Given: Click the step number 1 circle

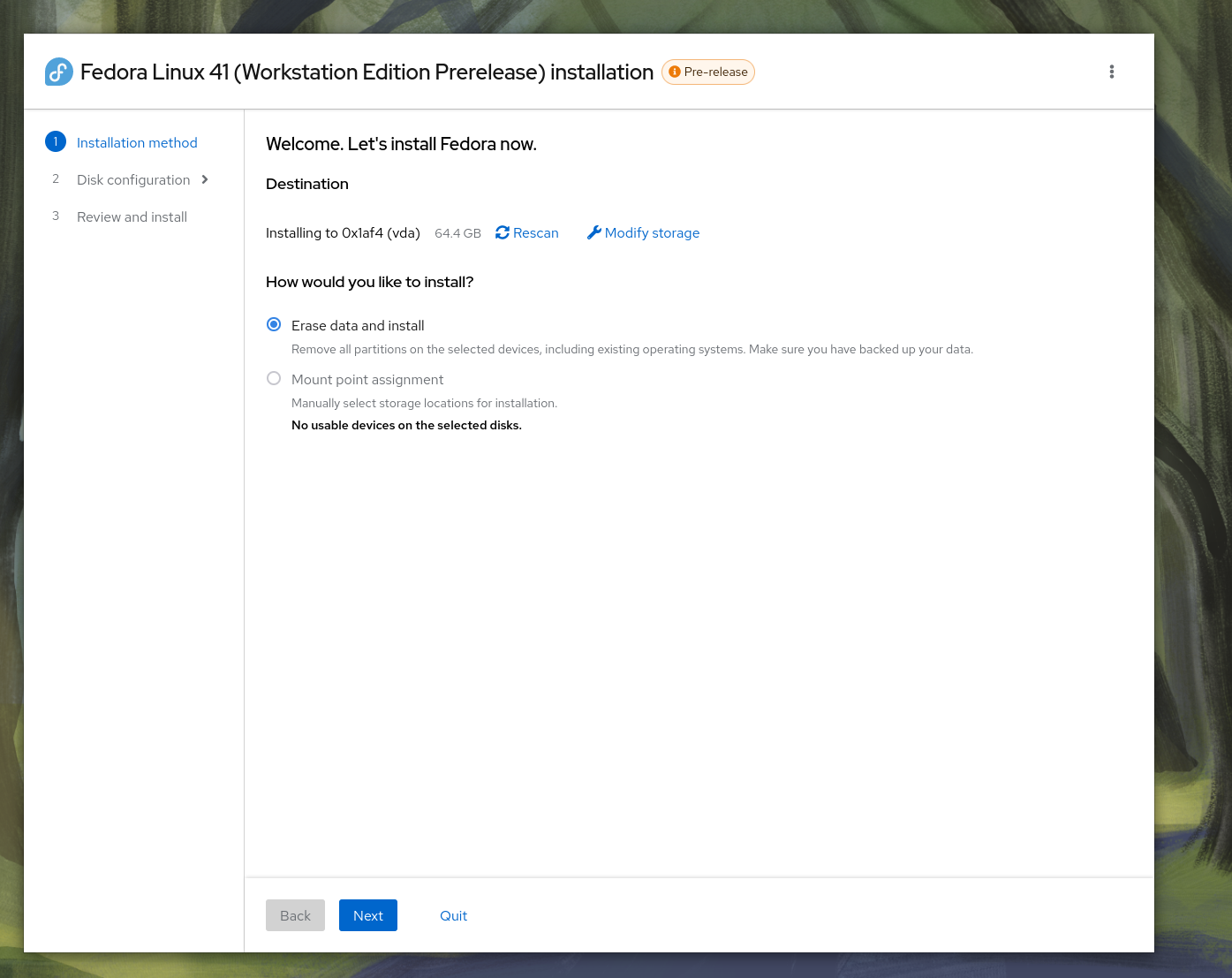Looking at the screenshot, I should [56, 141].
